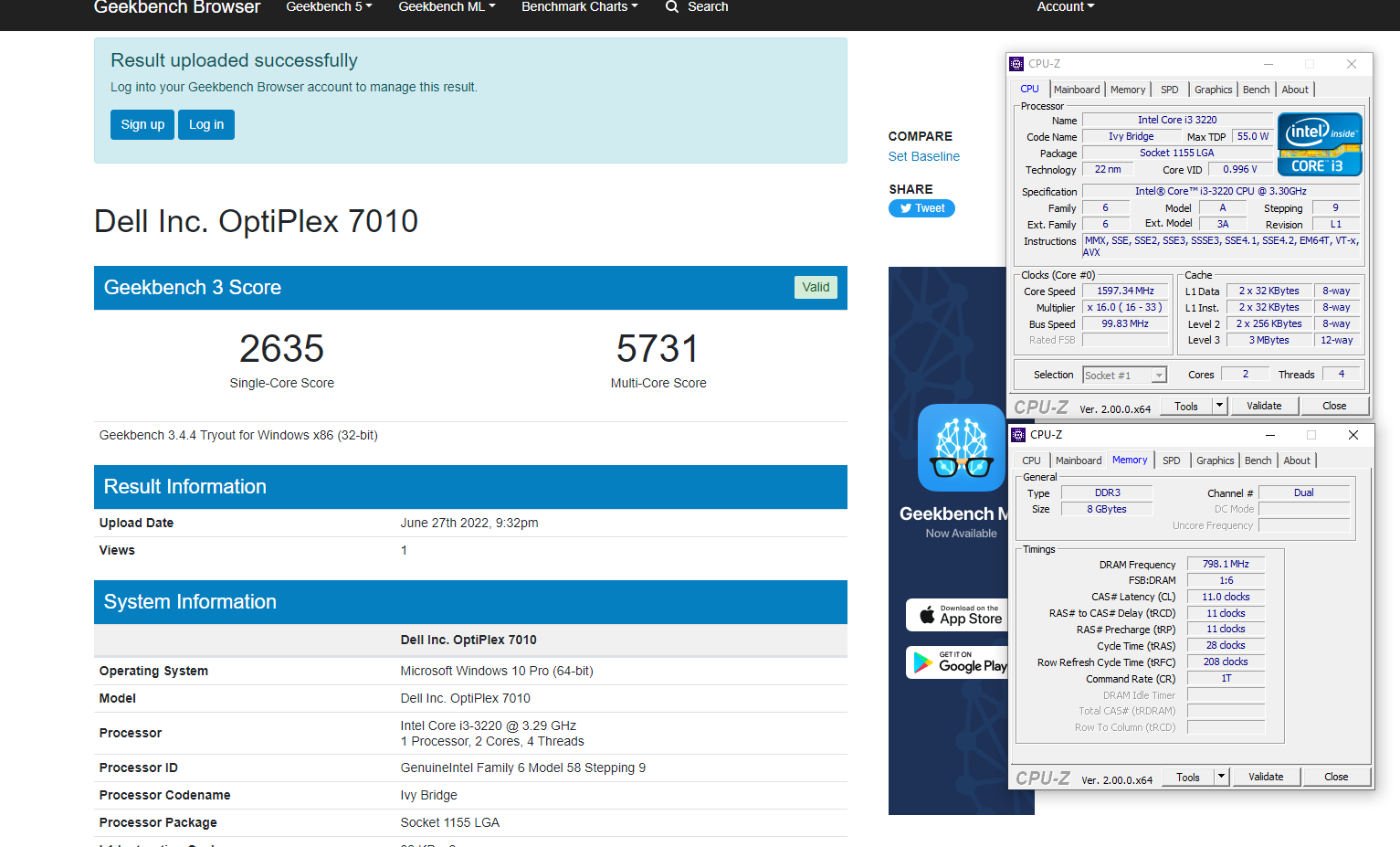Select About tab in top CPU-Z window
This screenshot has height=847, width=1400.
pos(1295,90)
